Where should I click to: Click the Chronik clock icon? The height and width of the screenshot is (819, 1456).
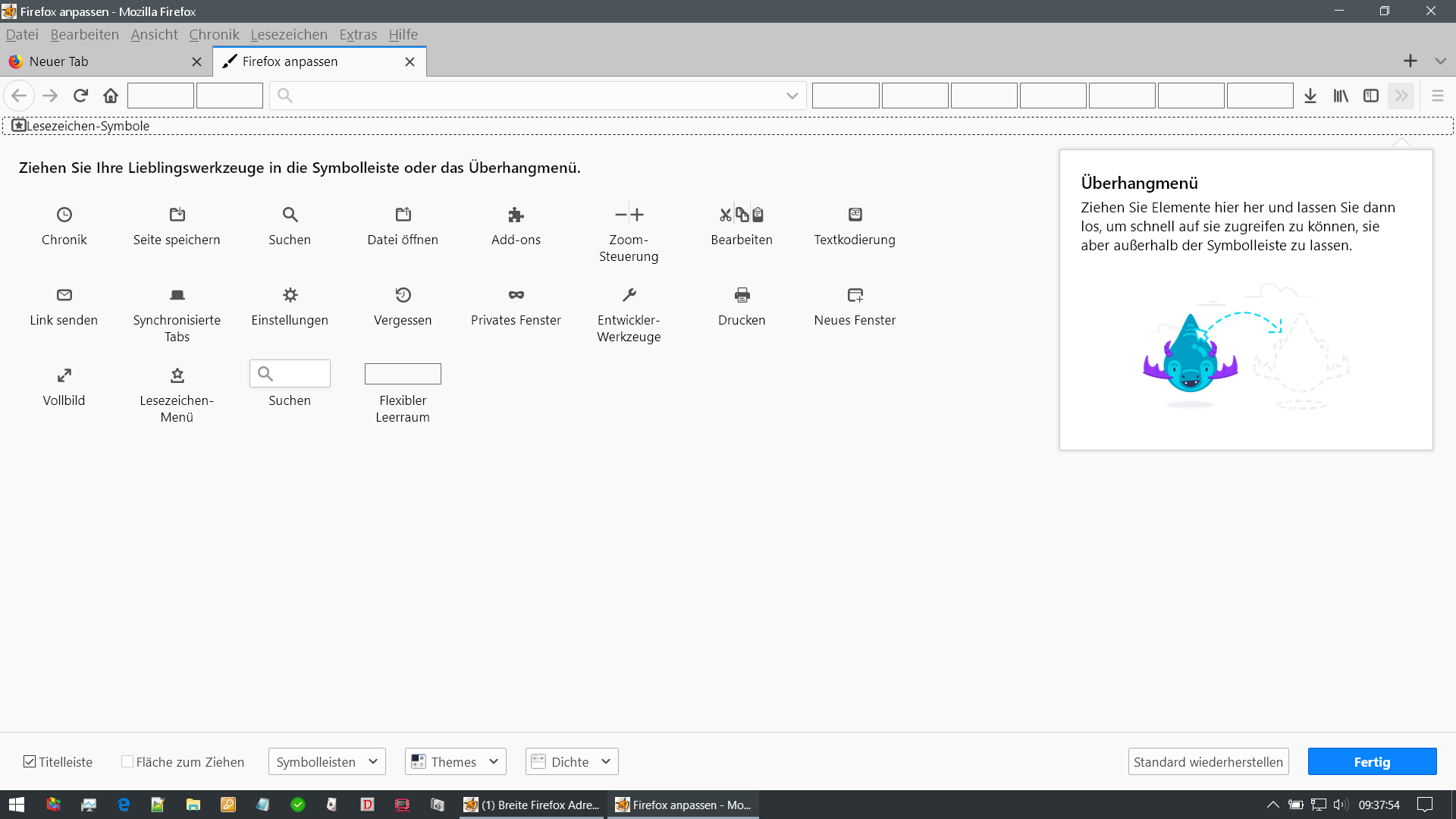(64, 215)
